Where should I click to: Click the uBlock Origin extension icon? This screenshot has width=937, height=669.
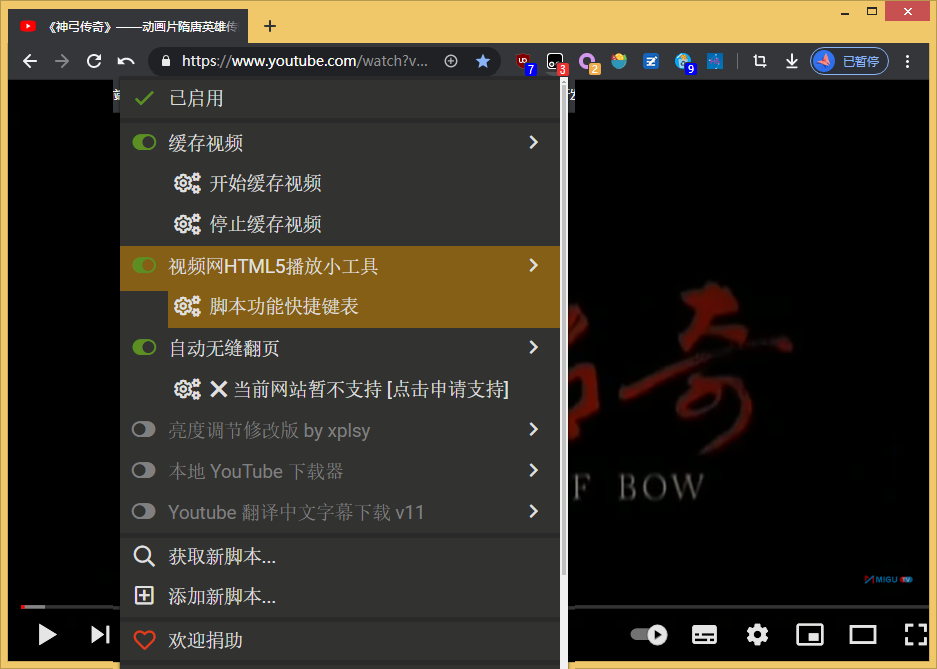[x=523, y=61]
